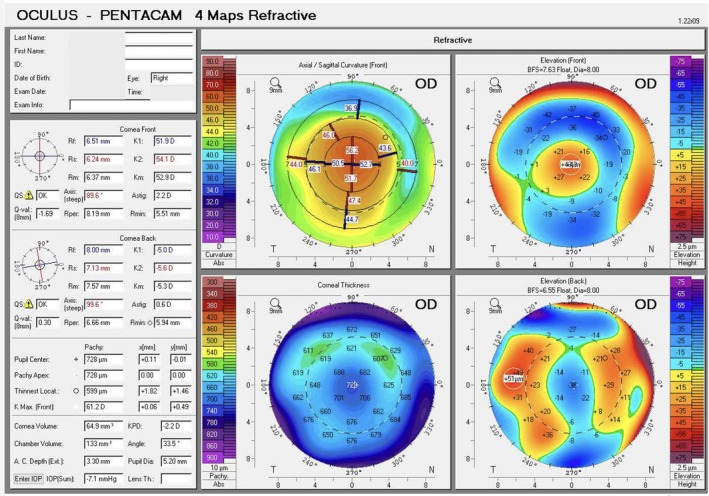Click the -75 swatch on front elevation scale
Screen dimensions: 709x496
pyautogui.click(x=681, y=61)
